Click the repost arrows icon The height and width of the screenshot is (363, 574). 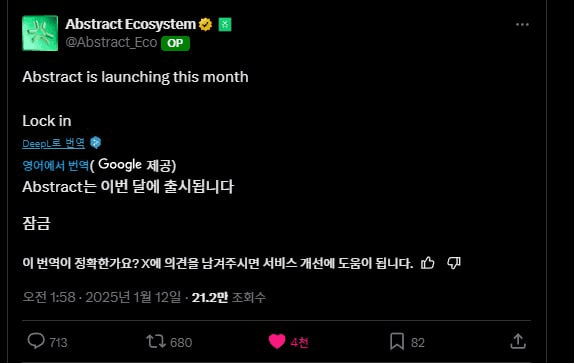click(156, 341)
